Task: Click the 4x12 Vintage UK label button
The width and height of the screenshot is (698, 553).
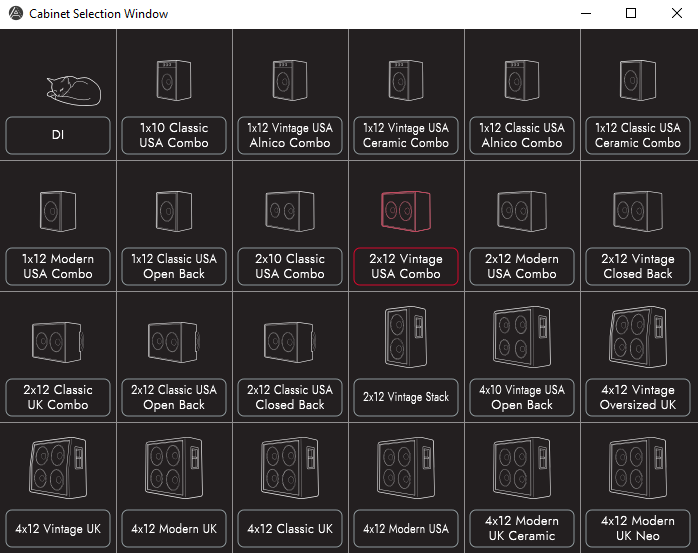Action: click(x=58, y=528)
